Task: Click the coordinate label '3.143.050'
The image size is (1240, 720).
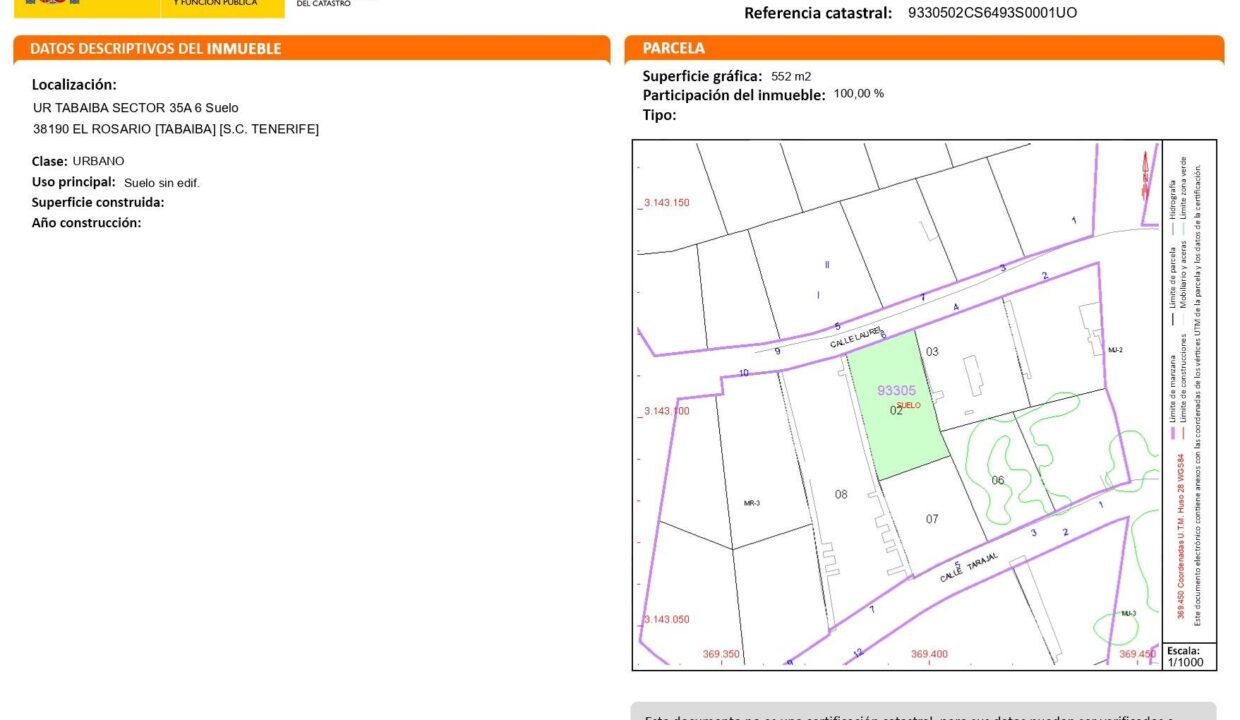Action: (x=666, y=619)
